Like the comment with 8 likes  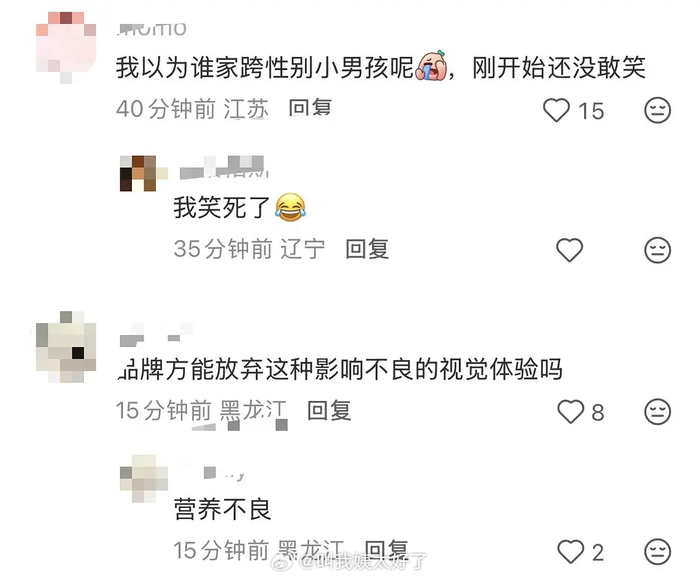(571, 411)
